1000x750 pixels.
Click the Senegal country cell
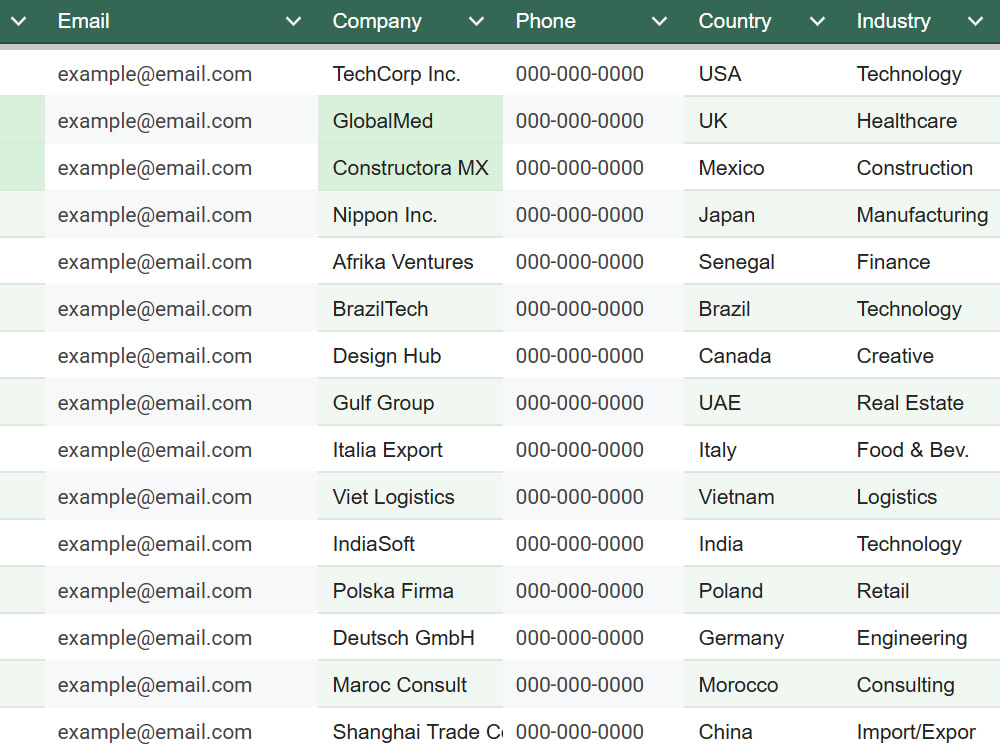pos(763,262)
